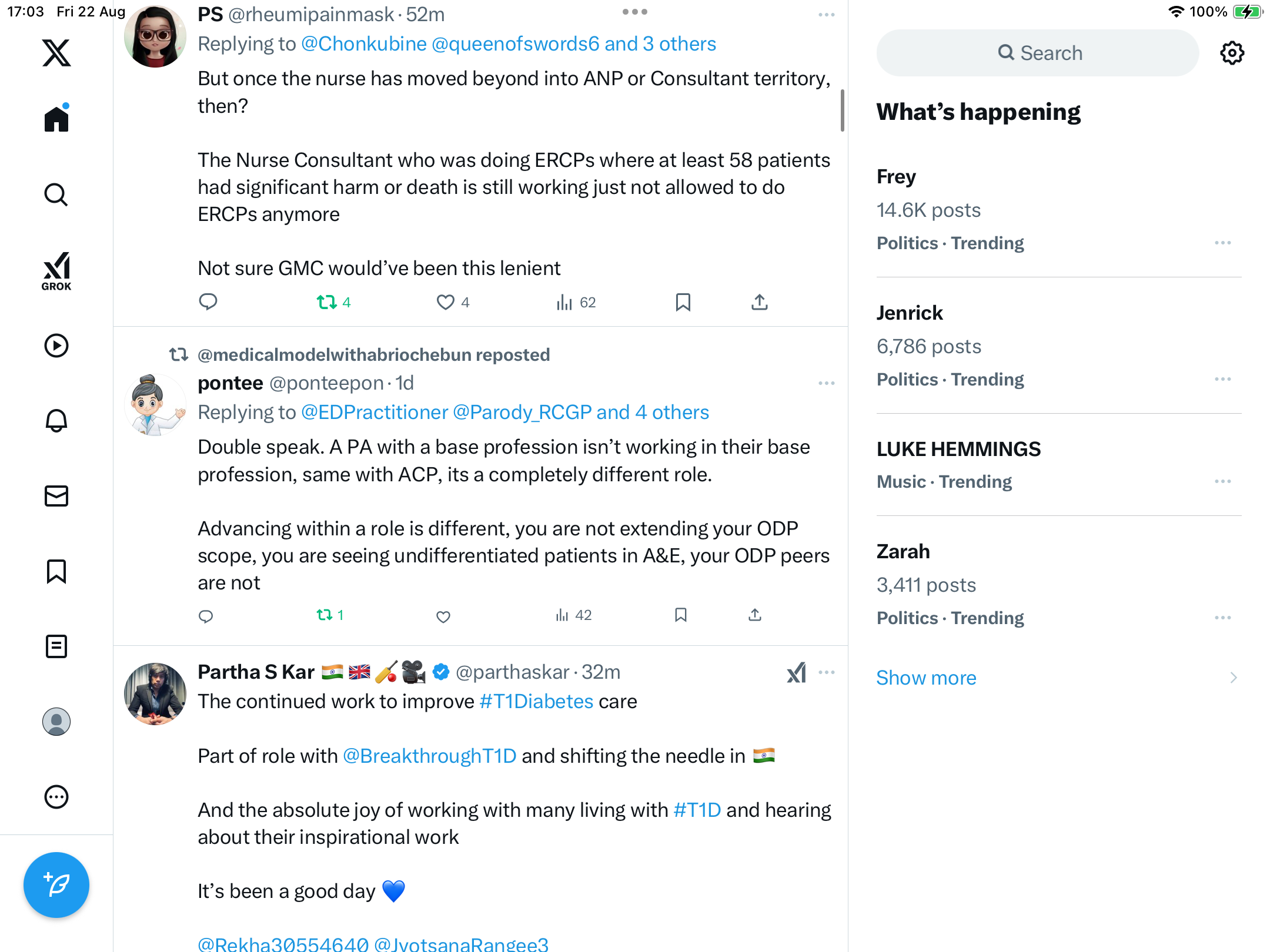Undo repost on pontee's post

tap(325, 615)
